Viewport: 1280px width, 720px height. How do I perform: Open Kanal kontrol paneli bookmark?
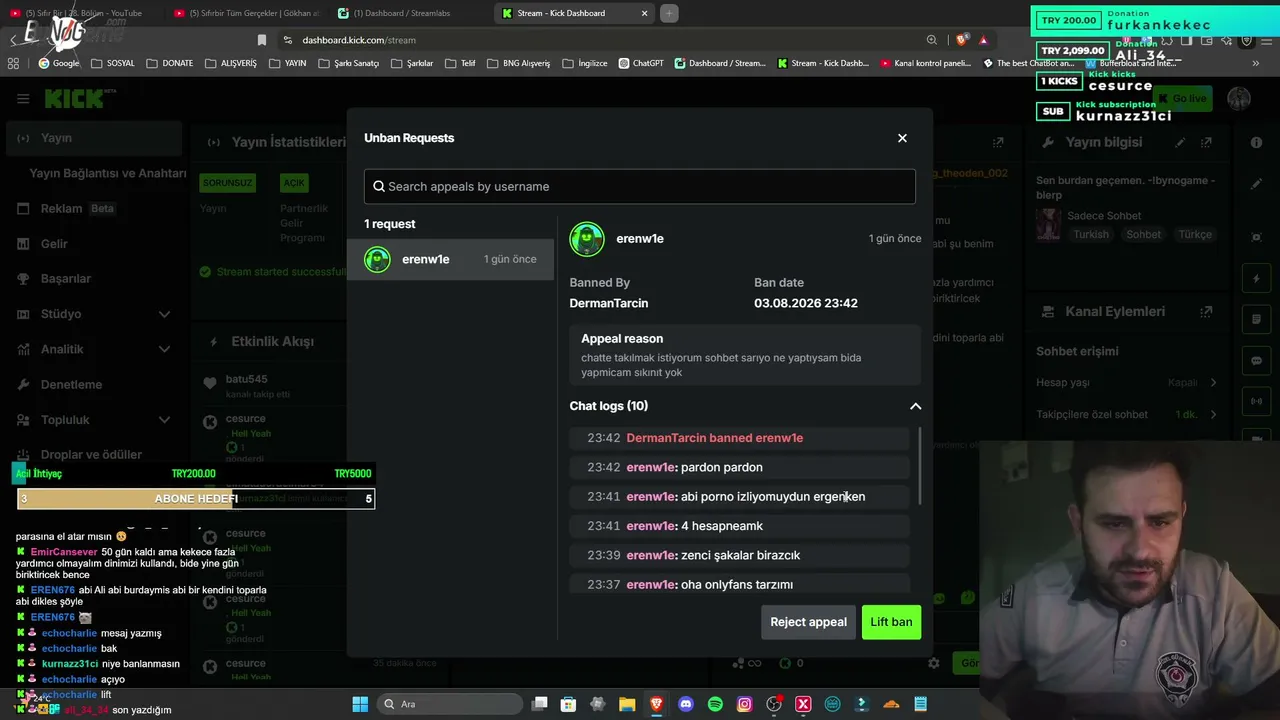925,63
